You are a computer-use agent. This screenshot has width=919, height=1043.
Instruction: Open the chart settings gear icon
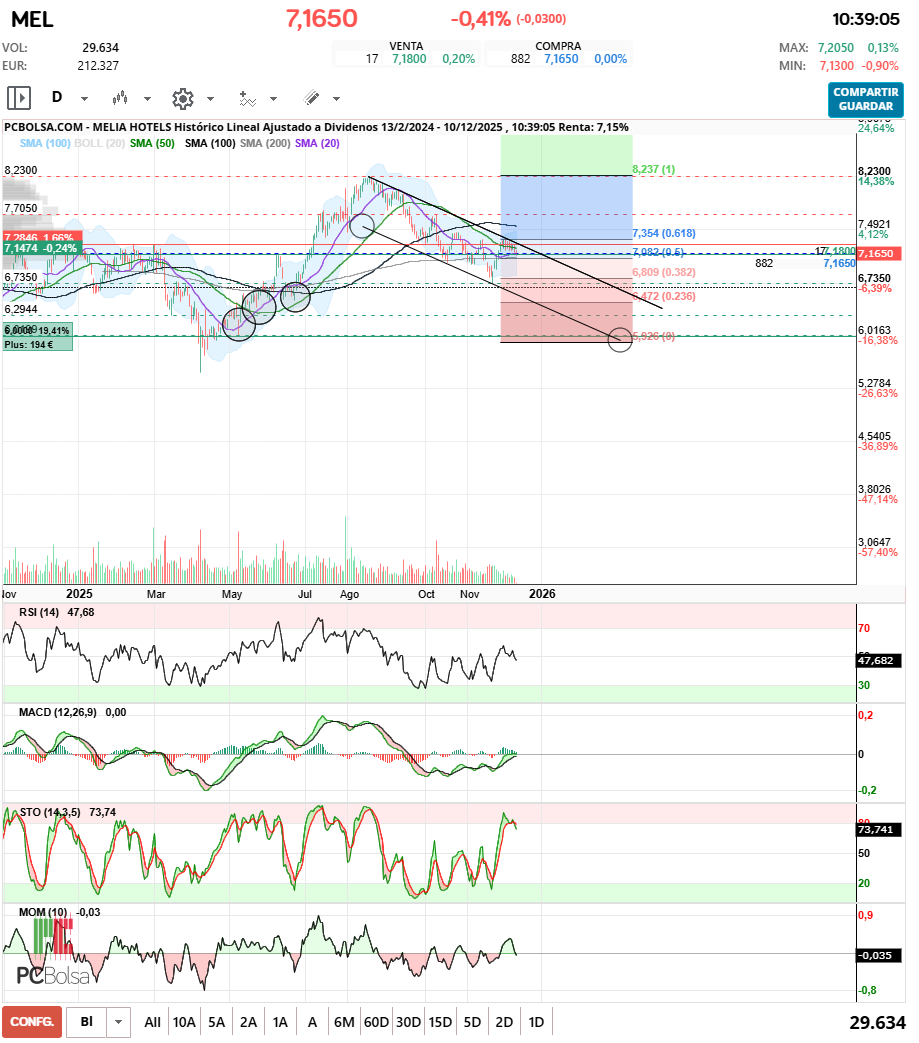point(182,98)
